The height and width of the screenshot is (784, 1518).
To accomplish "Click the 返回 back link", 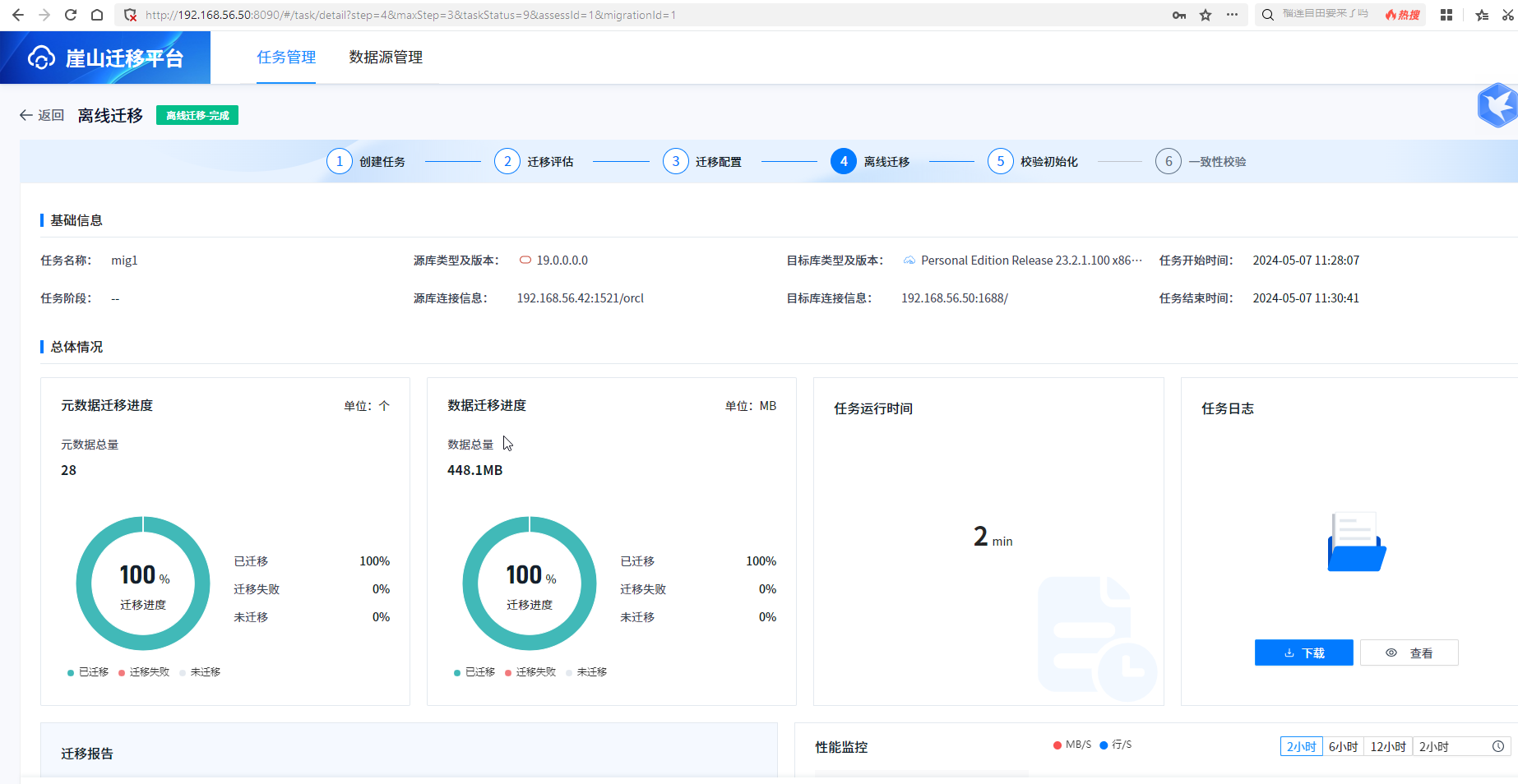I will click(42, 115).
